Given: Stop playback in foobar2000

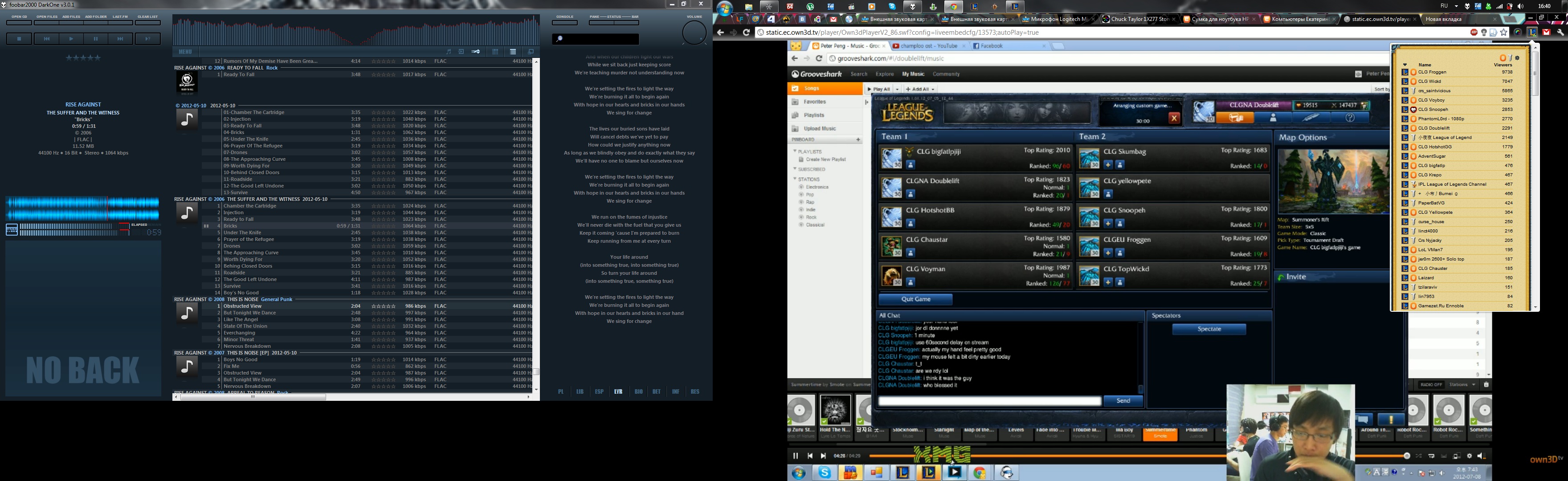Looking at the screenshot, I should (x=19, y=39).
